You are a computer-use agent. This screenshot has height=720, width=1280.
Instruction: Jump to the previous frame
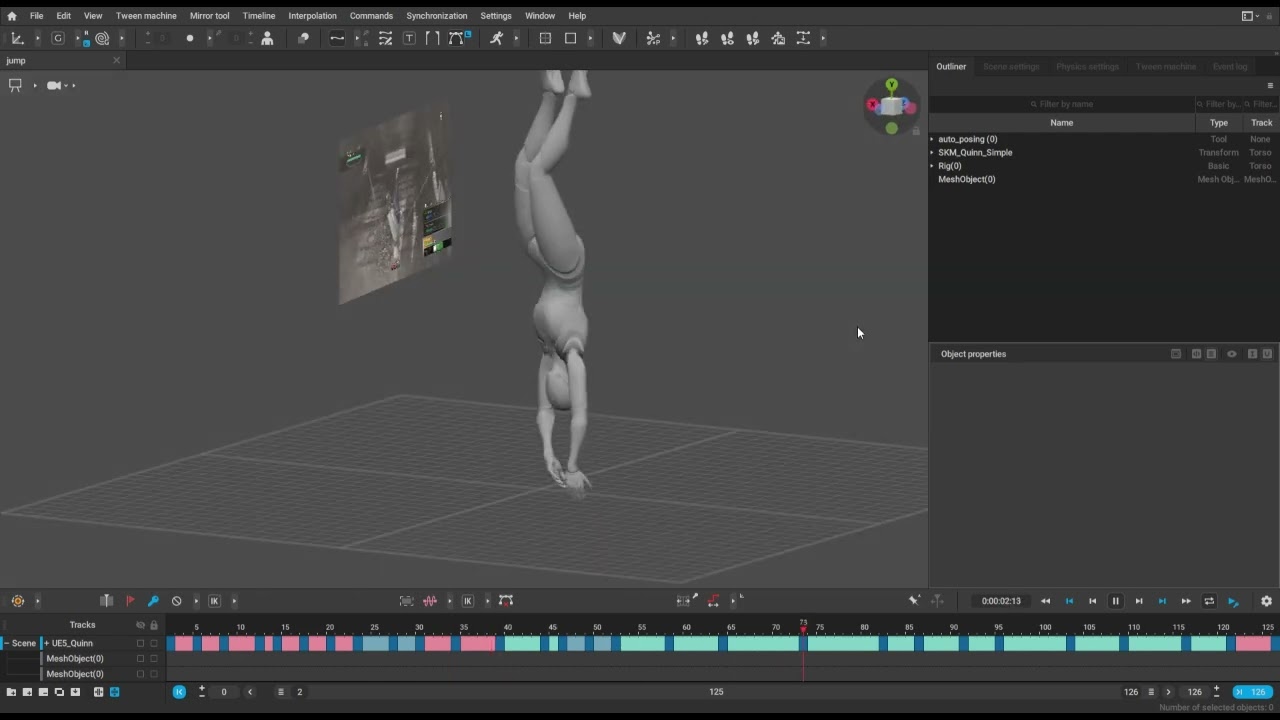pyautogui.click(x=1092, y=601)
